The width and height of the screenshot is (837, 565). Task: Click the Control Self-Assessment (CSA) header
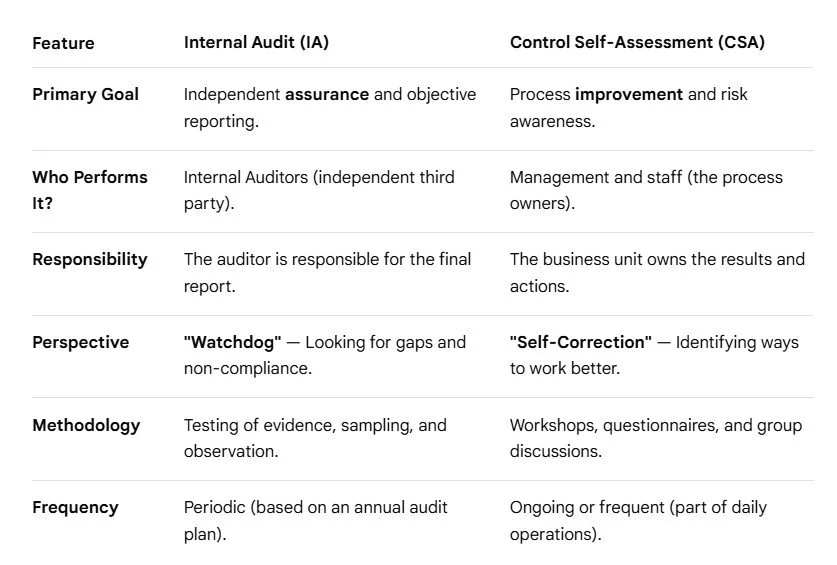pyautogui.click(x=637, y=42)
